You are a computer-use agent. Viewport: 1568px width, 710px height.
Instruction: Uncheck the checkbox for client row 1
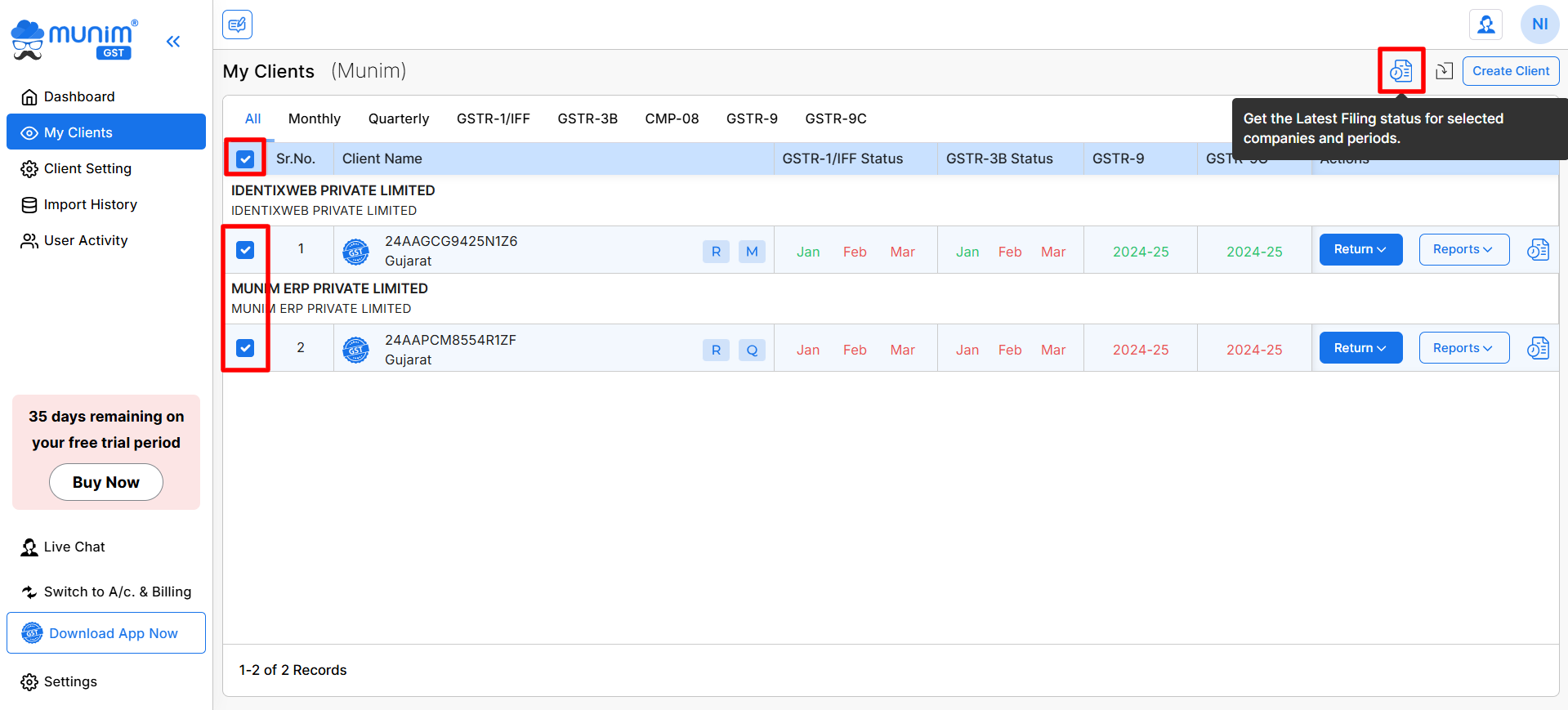coord(245,250)
